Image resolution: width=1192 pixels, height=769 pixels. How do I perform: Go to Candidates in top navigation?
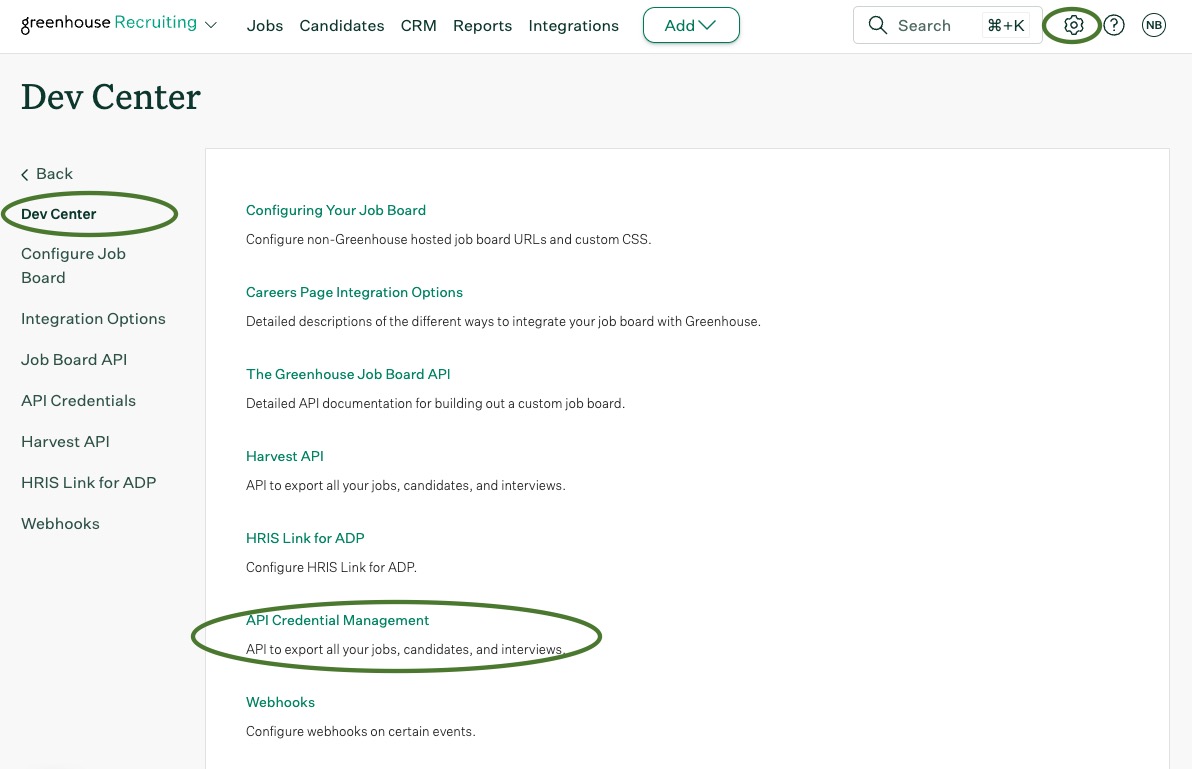[x=341, y=26]
